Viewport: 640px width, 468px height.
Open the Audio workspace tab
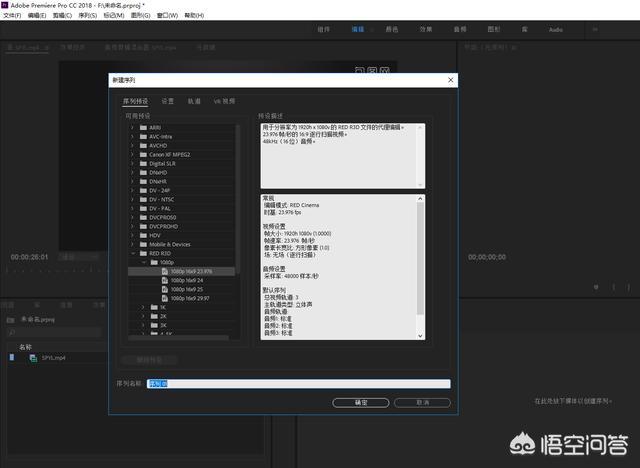click(556, 30)
